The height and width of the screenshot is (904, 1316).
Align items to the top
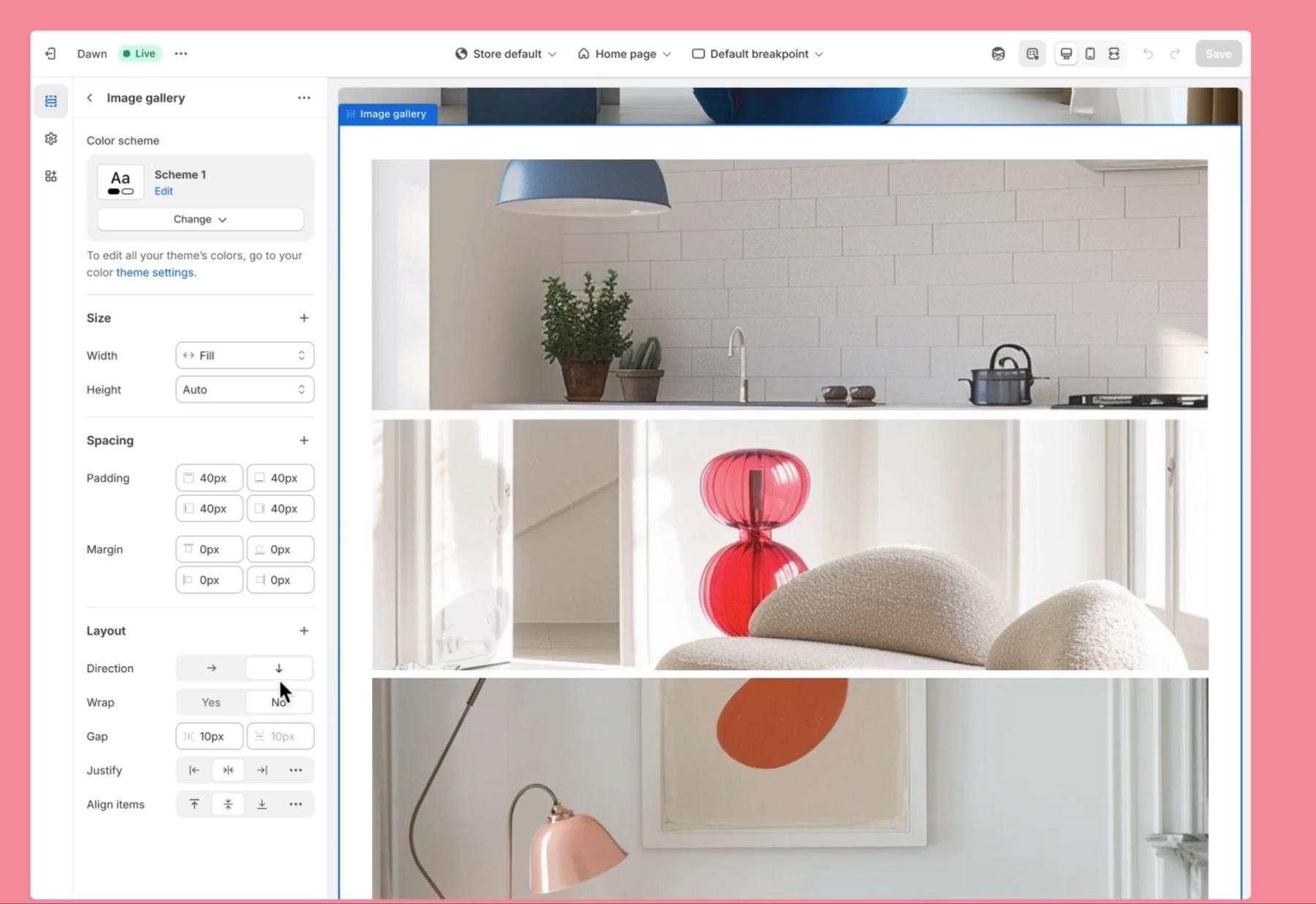click(194, 804)
